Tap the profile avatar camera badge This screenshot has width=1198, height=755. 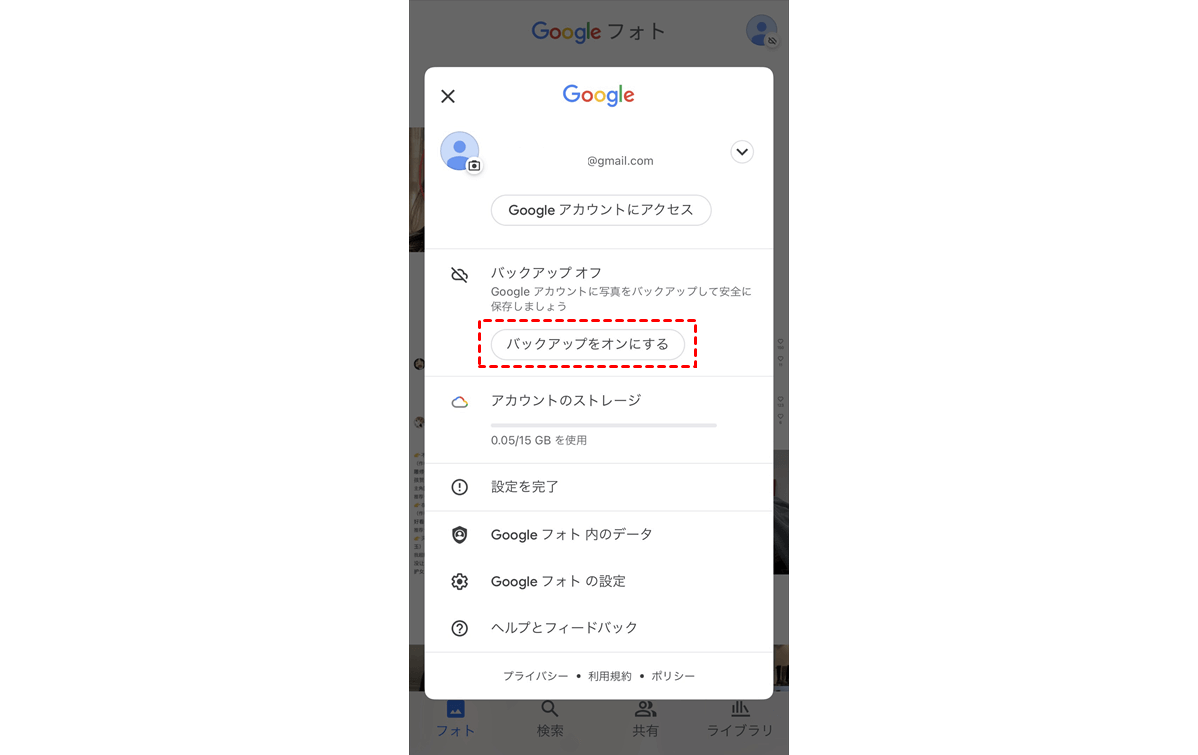[474, 165]
